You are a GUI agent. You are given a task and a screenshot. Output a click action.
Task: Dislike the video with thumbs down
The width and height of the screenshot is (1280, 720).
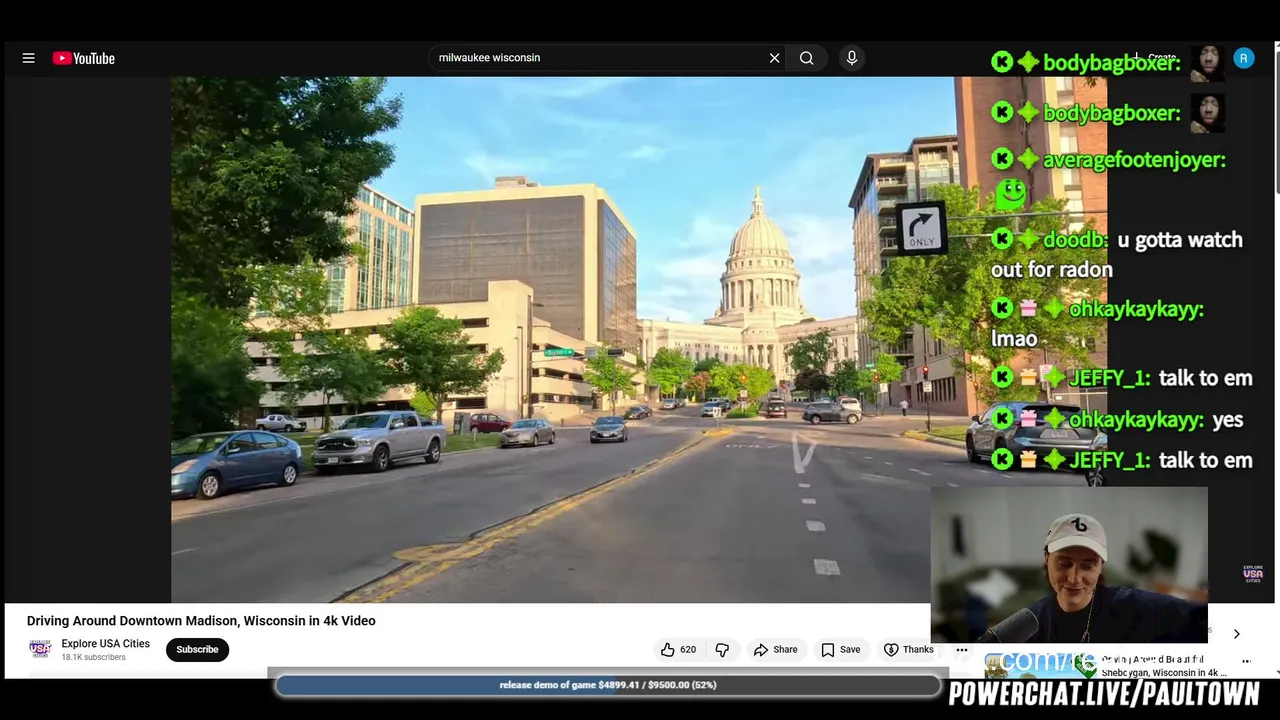tap(722, 650)
